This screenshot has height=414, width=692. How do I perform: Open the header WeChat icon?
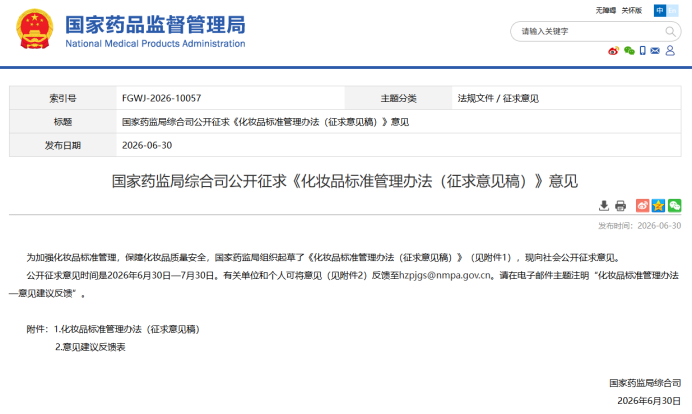tap(629, 51)
